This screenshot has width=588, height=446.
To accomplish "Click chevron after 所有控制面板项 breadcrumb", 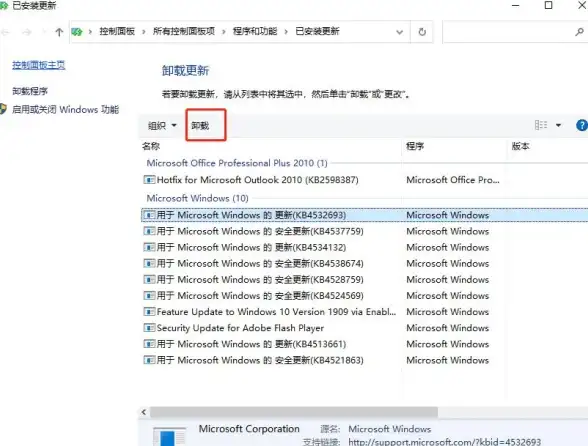I will pyautogui.click(x=224, y=32).
